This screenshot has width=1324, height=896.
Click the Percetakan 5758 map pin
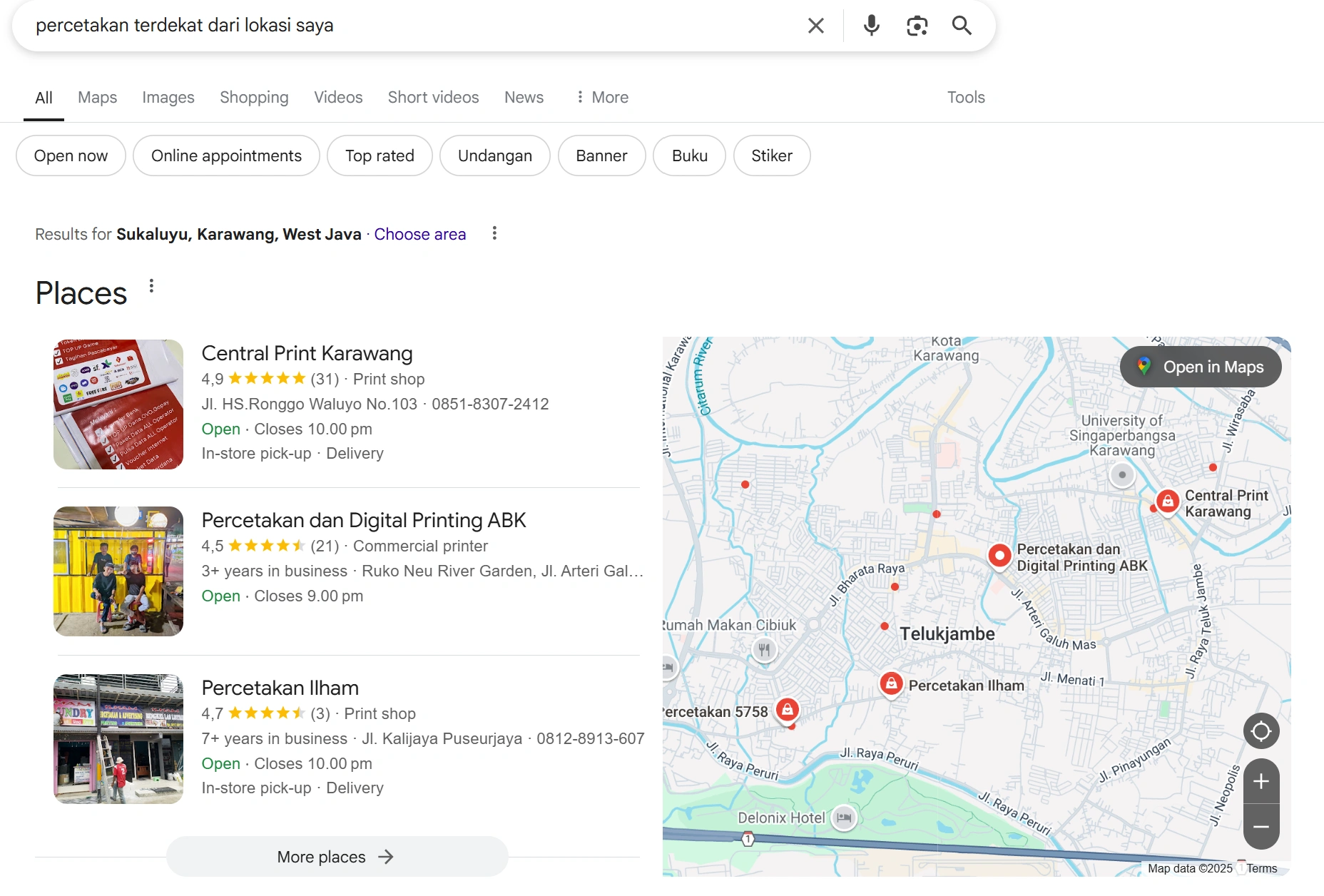click(787, 710)
